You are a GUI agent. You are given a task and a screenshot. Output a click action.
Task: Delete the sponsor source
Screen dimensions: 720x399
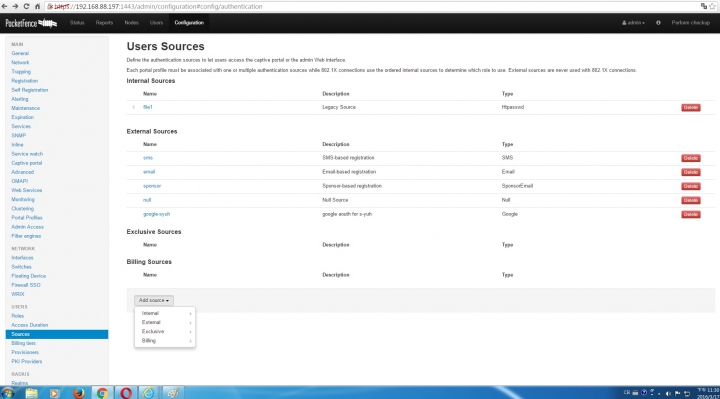(691, 186)
